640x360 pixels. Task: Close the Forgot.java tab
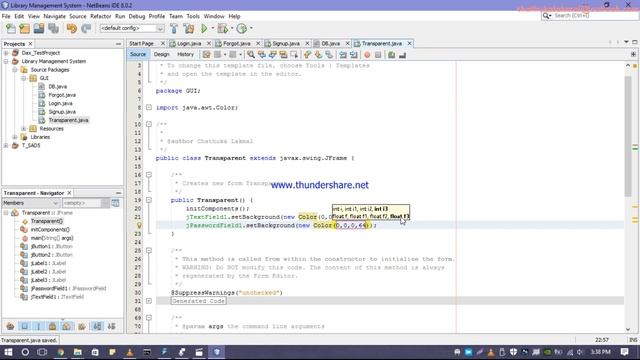coord(258,43)
